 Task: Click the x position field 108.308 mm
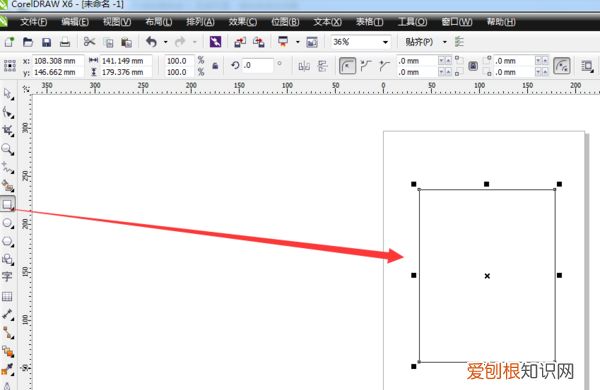click(x=58, y=60)
